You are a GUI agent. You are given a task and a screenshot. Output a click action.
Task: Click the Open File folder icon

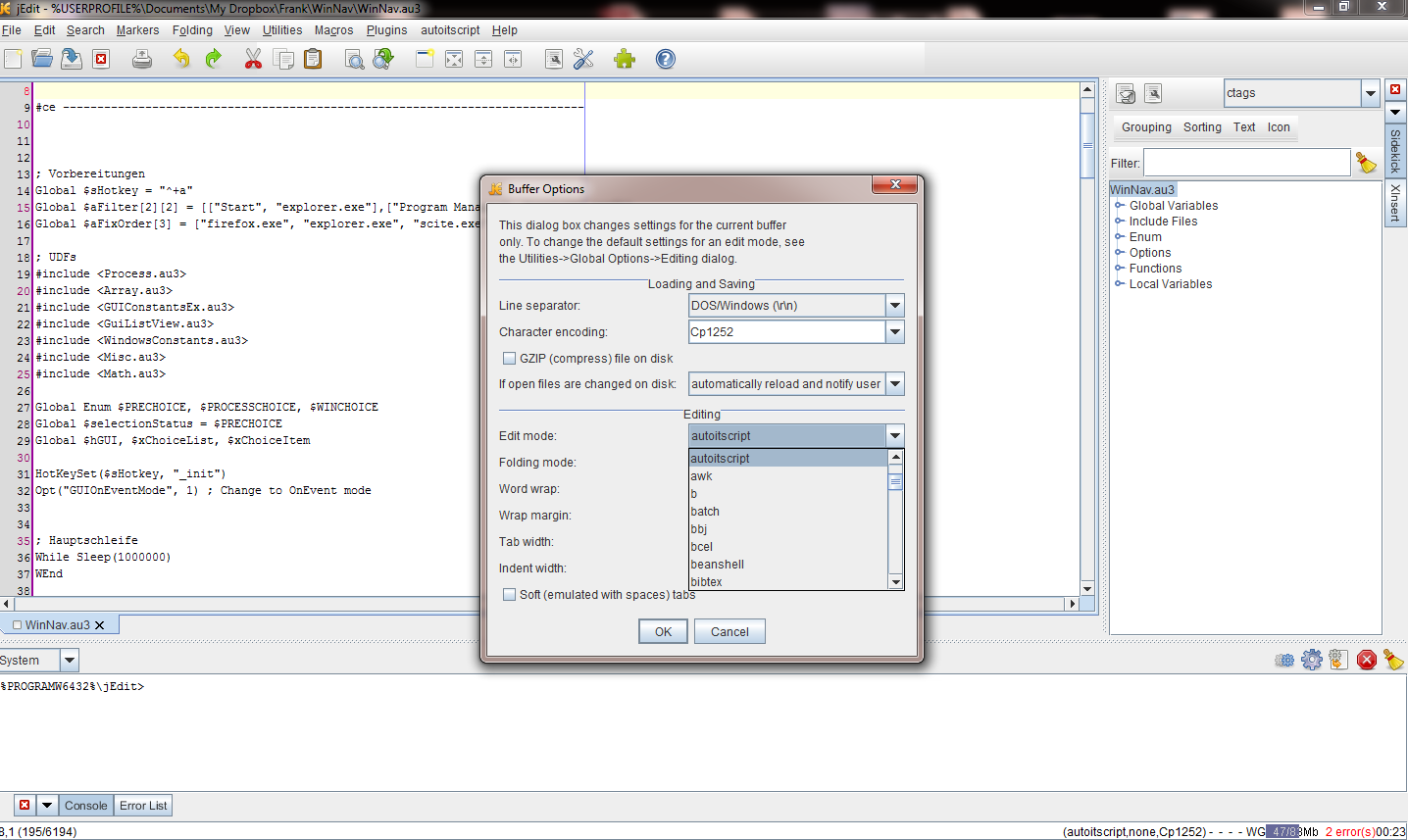[x=41, y=59]
